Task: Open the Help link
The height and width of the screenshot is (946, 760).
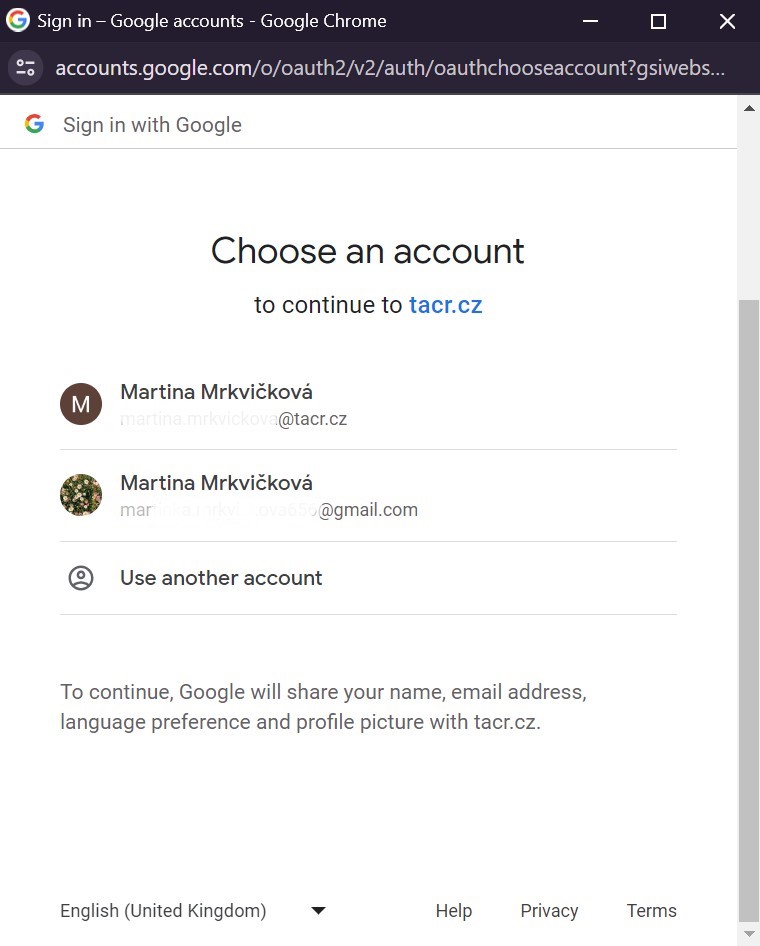Action: pos(454,910)
